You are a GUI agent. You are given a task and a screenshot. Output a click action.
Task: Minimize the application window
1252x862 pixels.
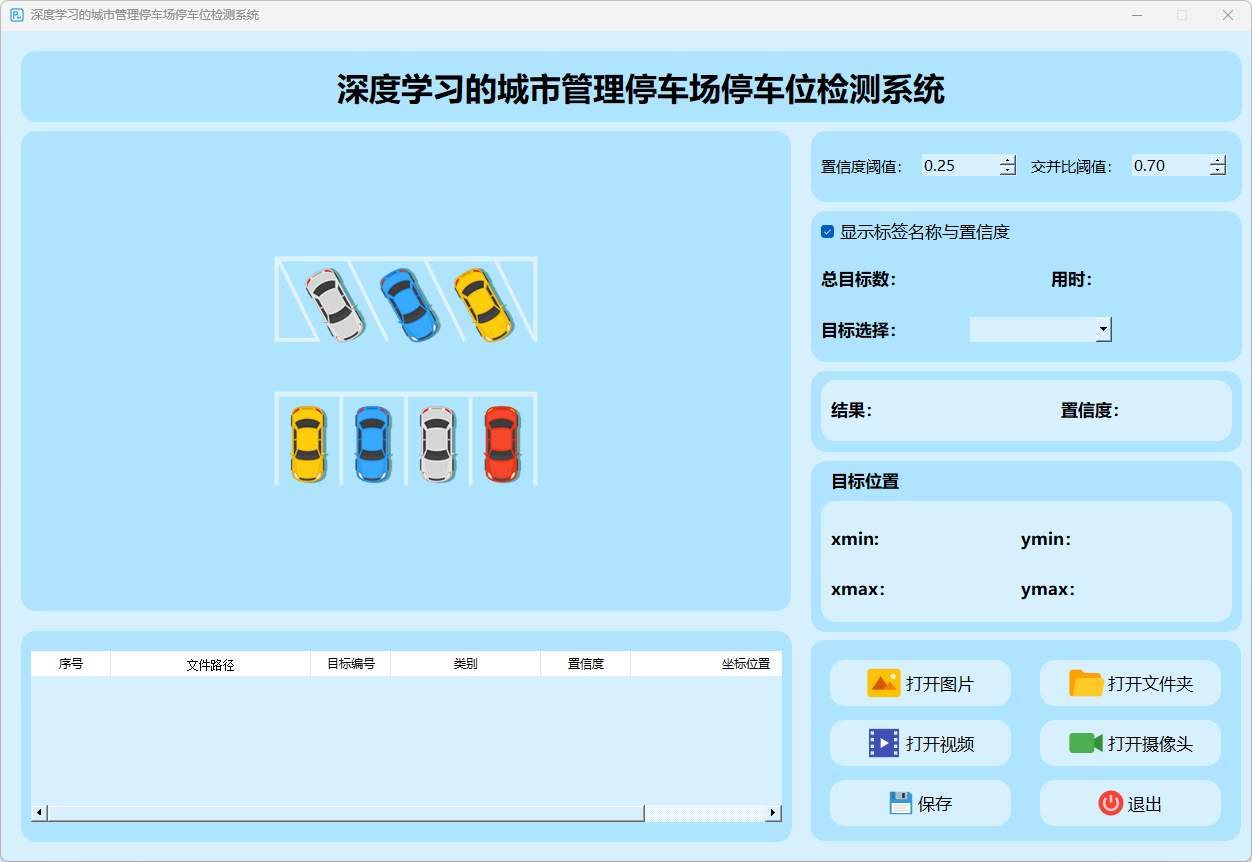coord(1137,15)
